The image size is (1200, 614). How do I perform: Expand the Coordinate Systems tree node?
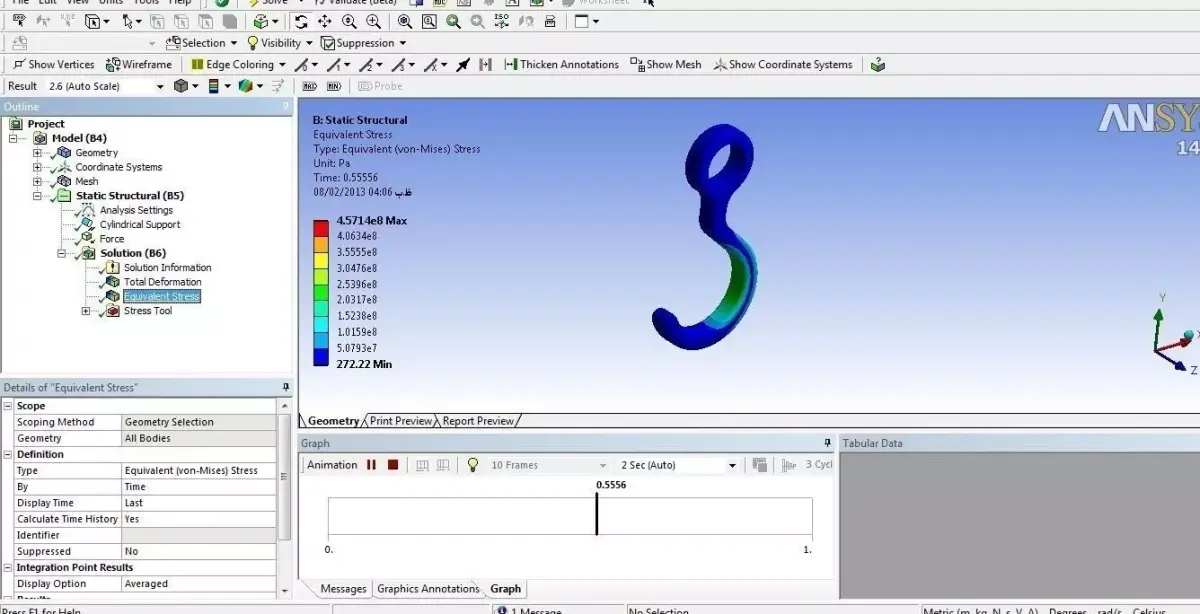pos(37,167)
